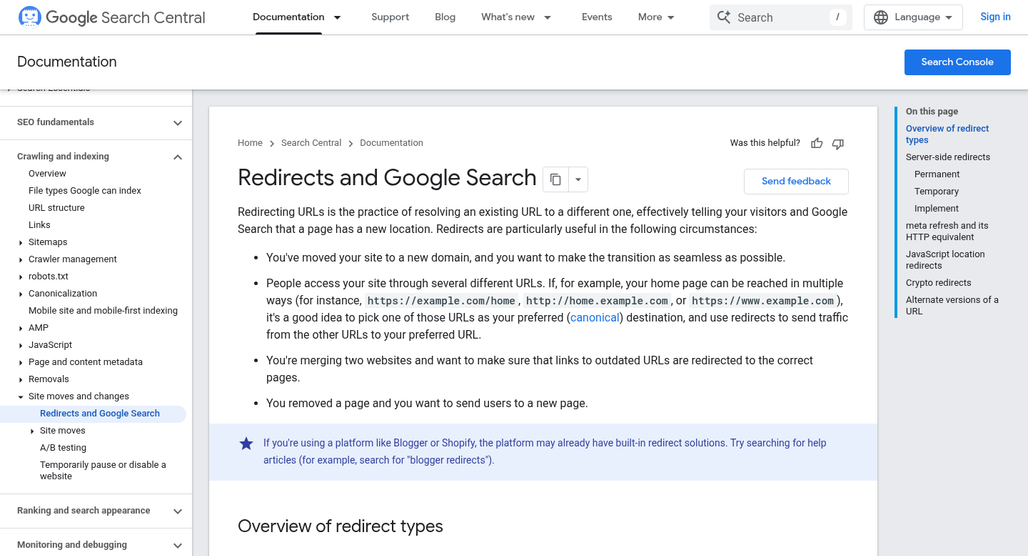The width and height of the screenshot is (1028, 556).
Task: Jump to Overview of redirect types
Action: pos(947,134)
